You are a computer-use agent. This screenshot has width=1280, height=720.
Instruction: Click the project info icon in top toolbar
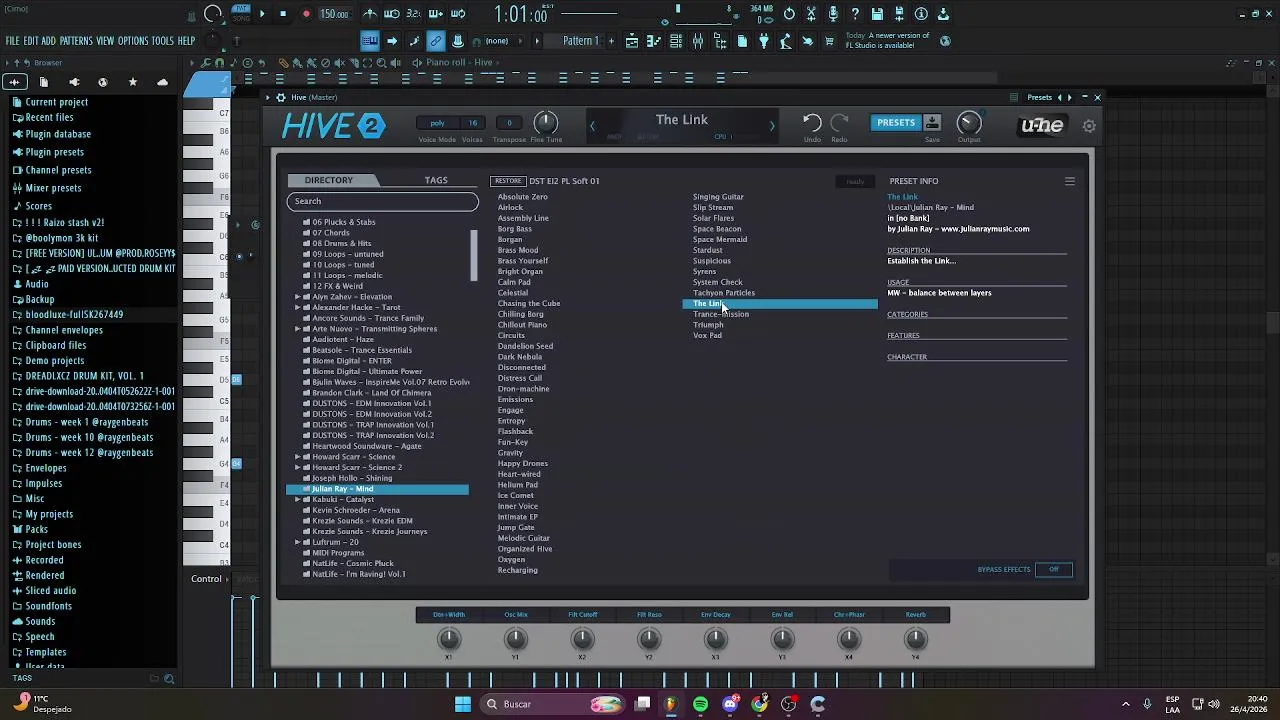pyautogui.click(x=921, y=14)
